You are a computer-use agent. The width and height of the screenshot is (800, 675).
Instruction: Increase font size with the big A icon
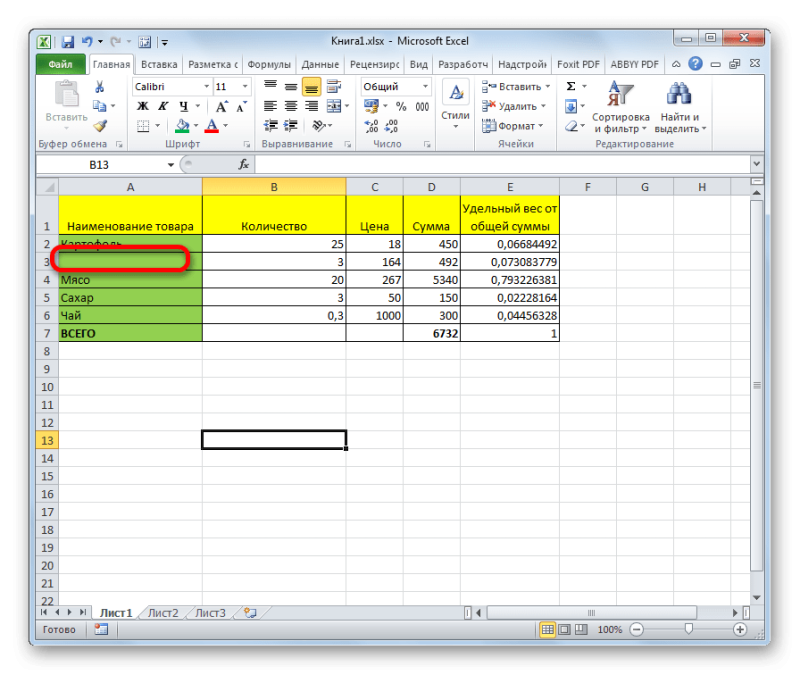pyautogui.click(x=221, y=107)
